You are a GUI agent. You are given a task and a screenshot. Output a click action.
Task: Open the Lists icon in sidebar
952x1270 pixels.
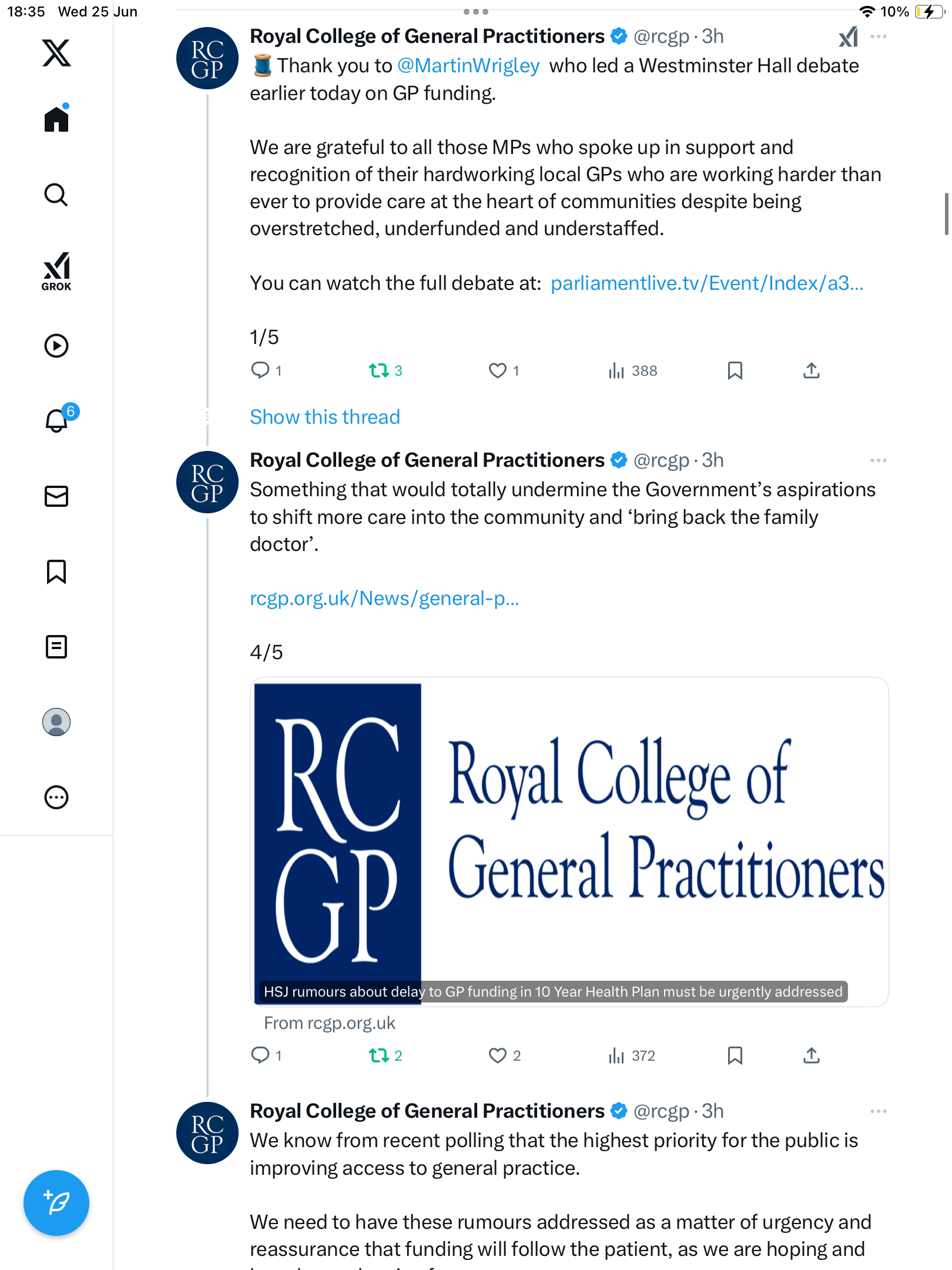pos(56,647)
